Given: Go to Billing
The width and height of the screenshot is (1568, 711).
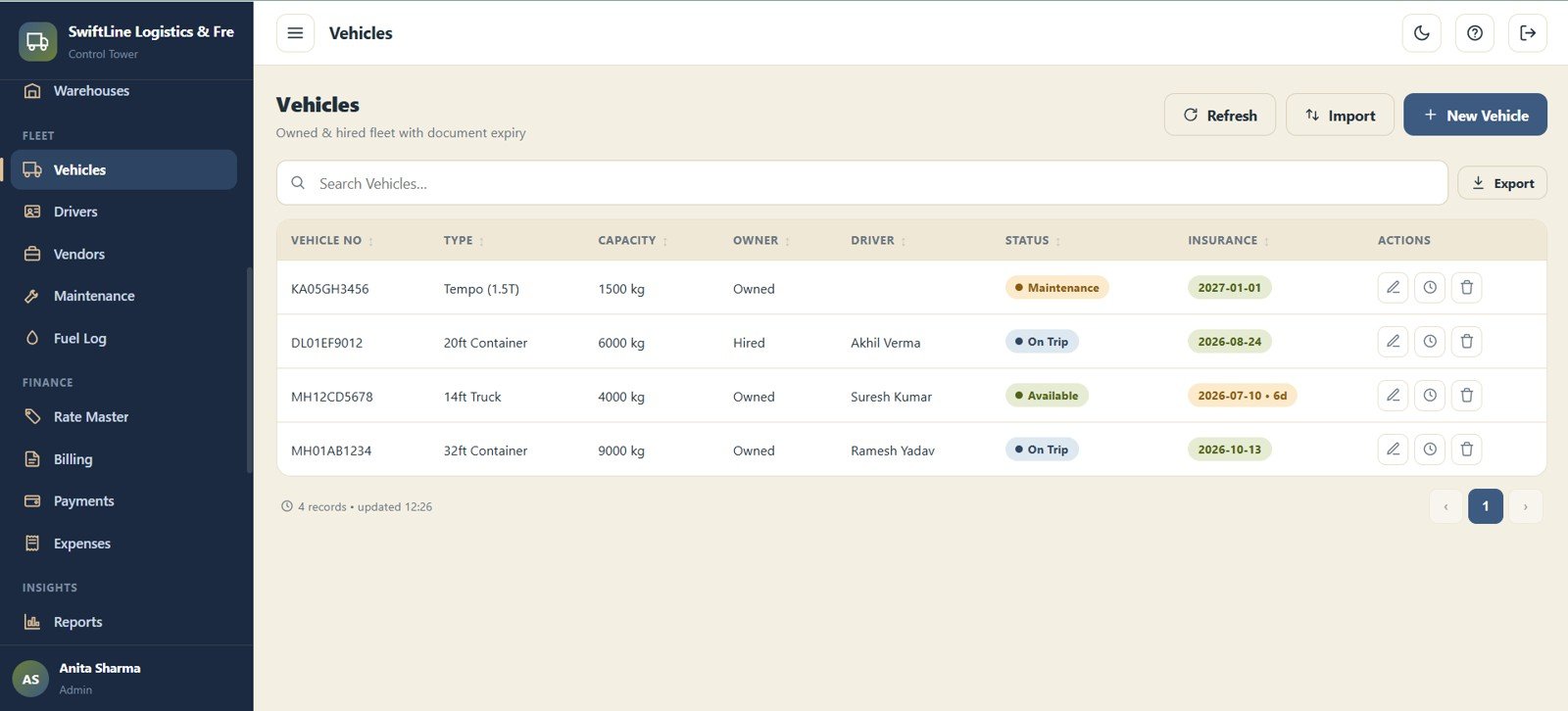Looking at the screenshot, I should [x=123, y=459].
